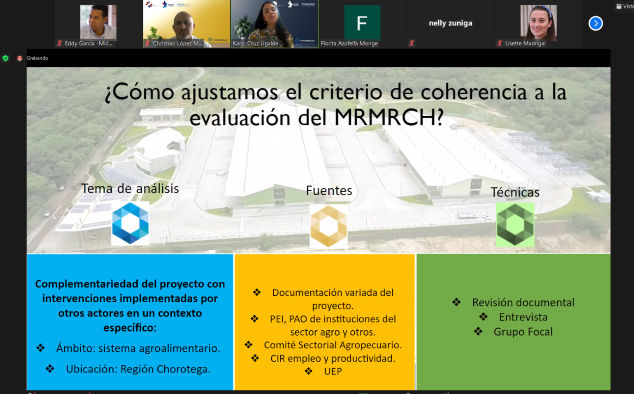Image resolution: width=634 pixels, height=394 pixels.
Task: Click the green hexagon Técnicas icon
Action: point(515,225)
